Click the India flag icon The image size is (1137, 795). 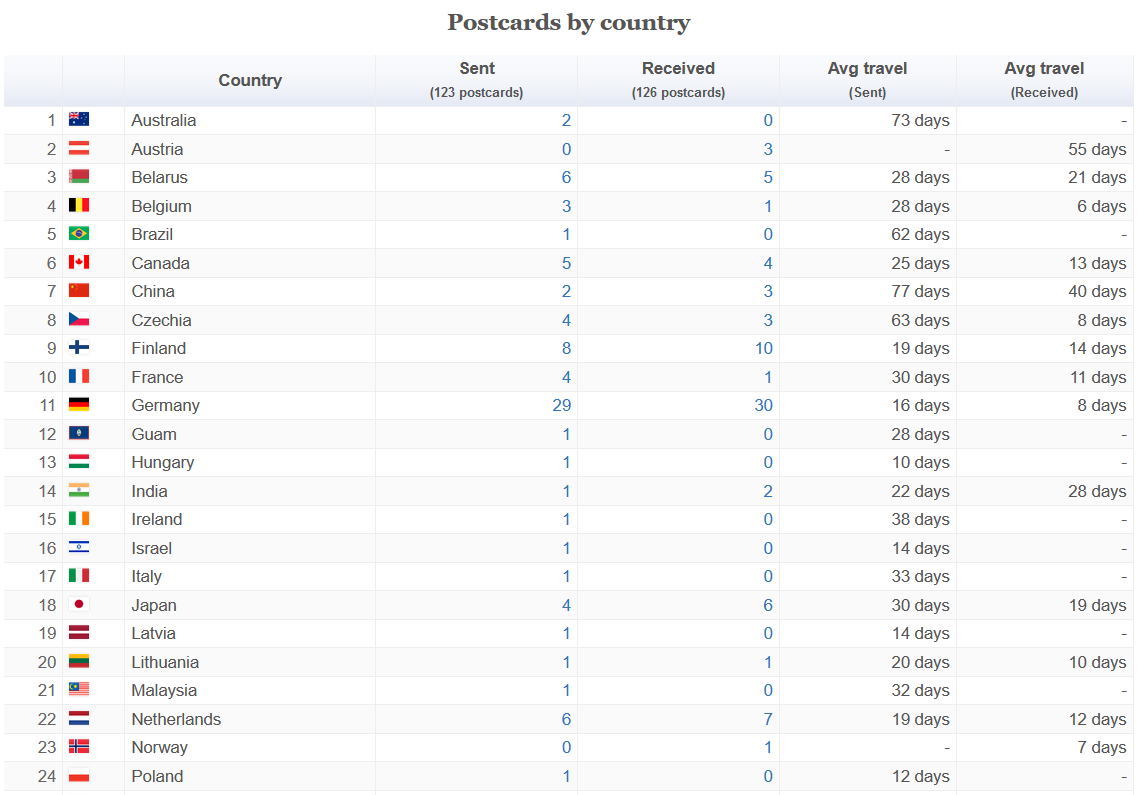[x=79, y=490]
